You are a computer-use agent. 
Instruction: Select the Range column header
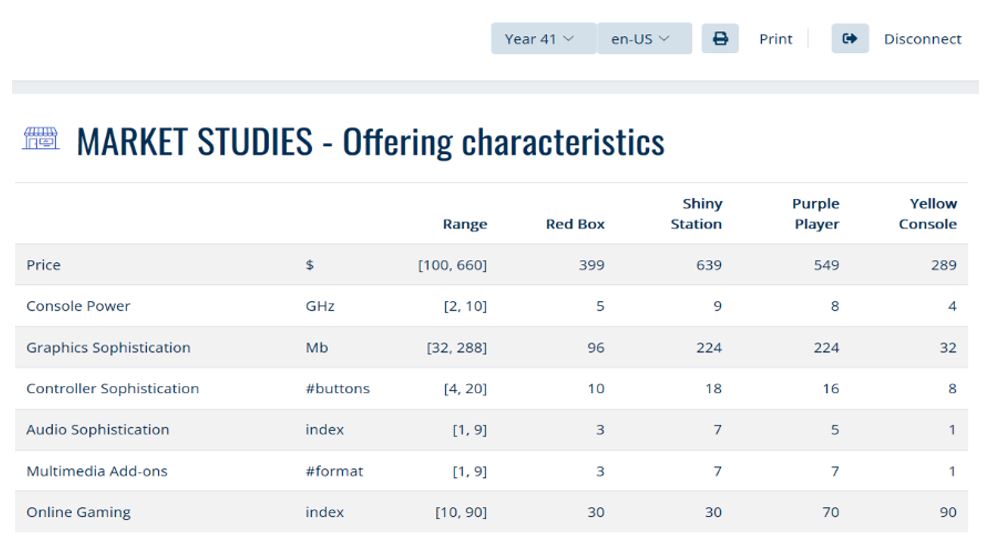pyautogui.click(x=465, y=224)
